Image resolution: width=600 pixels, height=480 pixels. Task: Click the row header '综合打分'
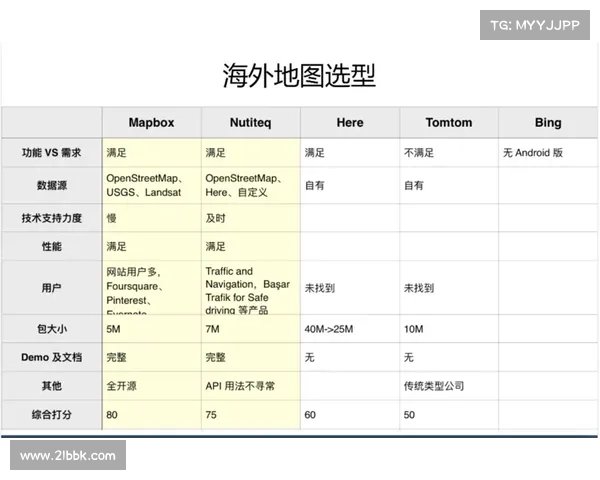coord(52,415)
